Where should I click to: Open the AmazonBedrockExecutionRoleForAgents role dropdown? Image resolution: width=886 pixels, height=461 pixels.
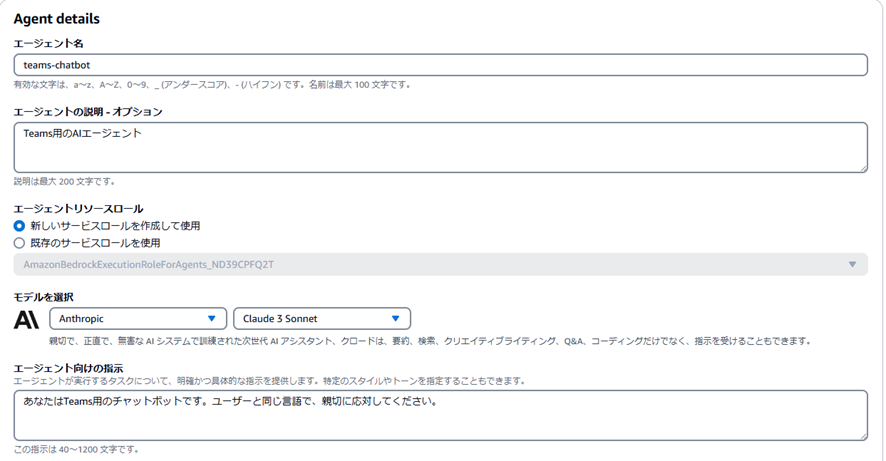click(x=440, y=264)
